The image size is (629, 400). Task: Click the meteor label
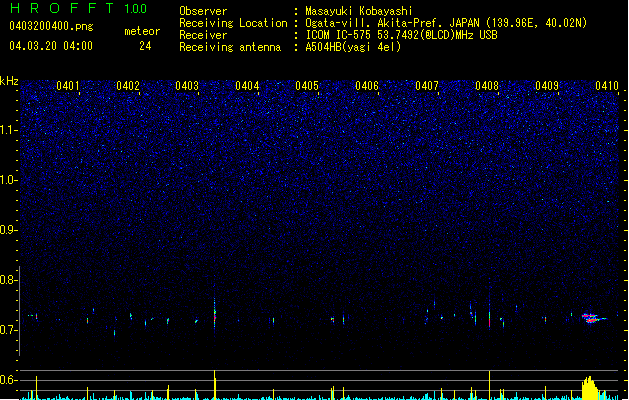142,31
